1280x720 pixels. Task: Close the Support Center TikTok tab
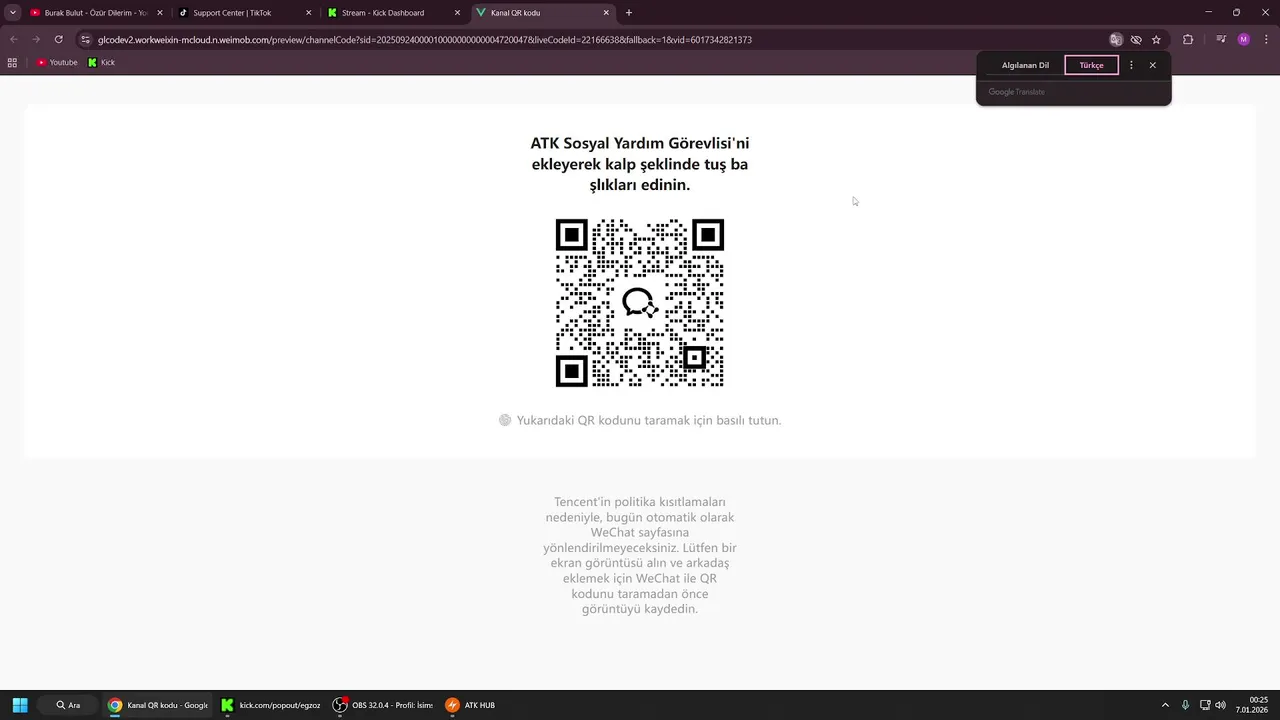click(308, 13)
